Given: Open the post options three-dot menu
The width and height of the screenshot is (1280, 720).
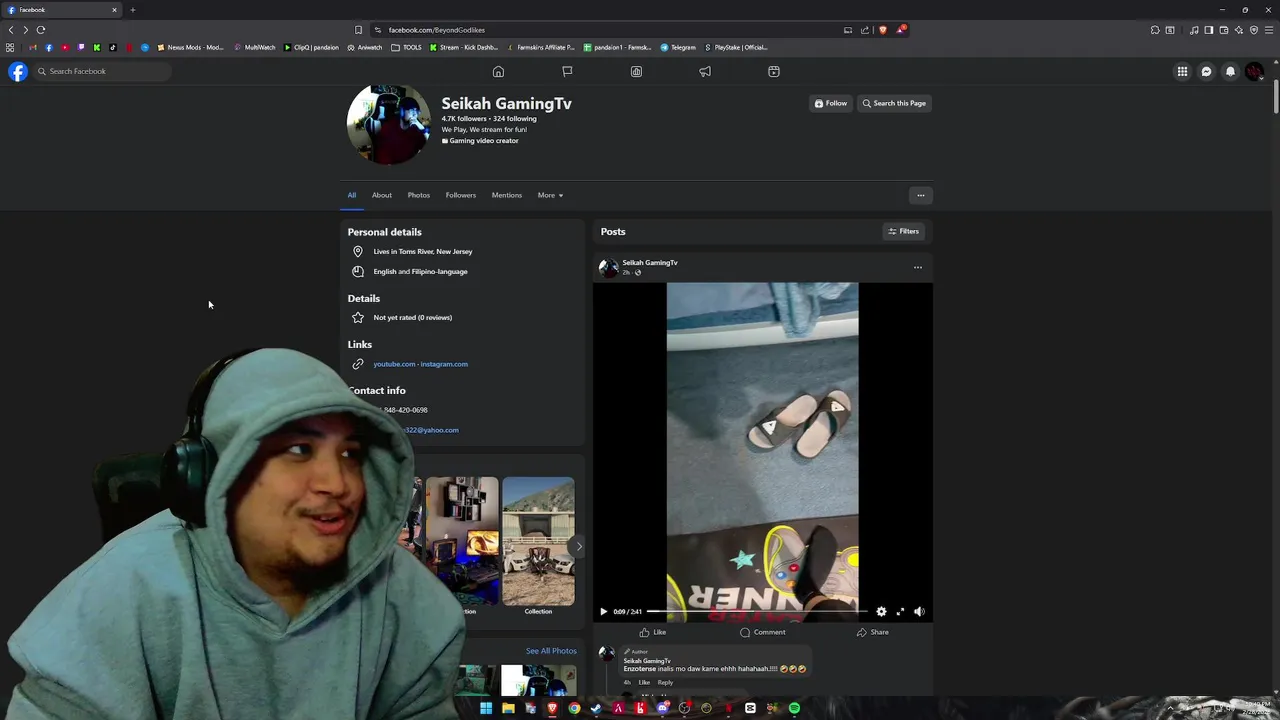Looking at the screenshot, I should coord(917,267).
